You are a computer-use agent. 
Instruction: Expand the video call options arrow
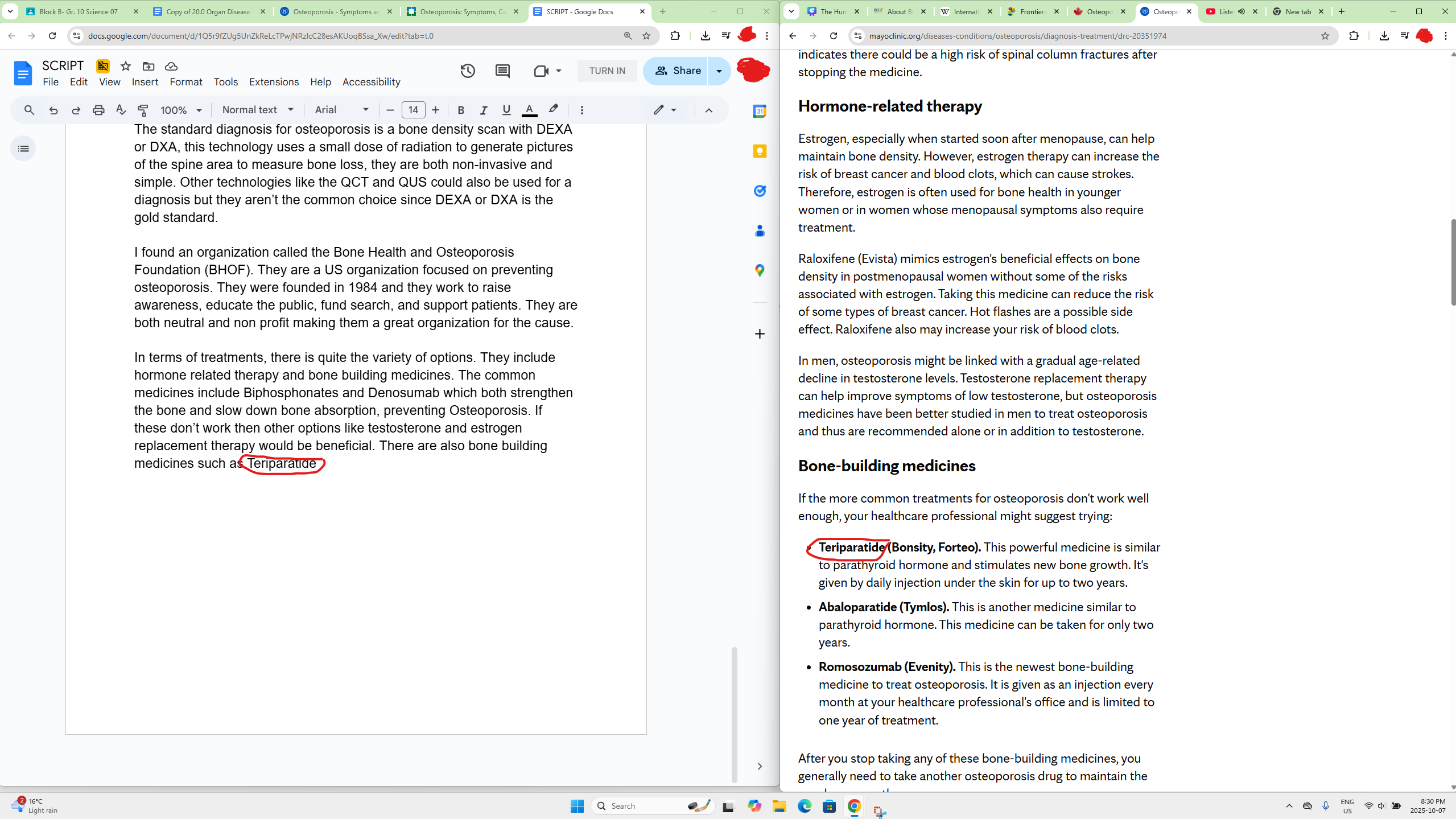pos(559,71)
